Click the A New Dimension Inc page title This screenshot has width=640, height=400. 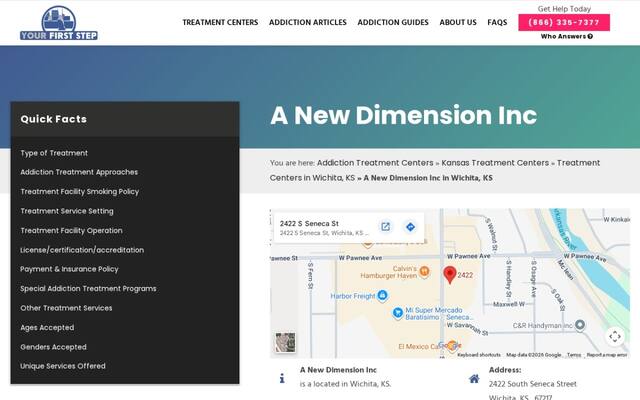(403, 115)
